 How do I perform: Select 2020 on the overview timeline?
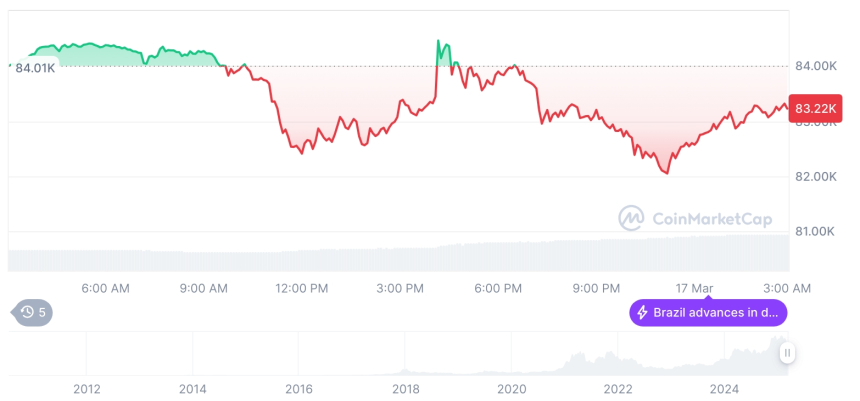coord(511,388)
